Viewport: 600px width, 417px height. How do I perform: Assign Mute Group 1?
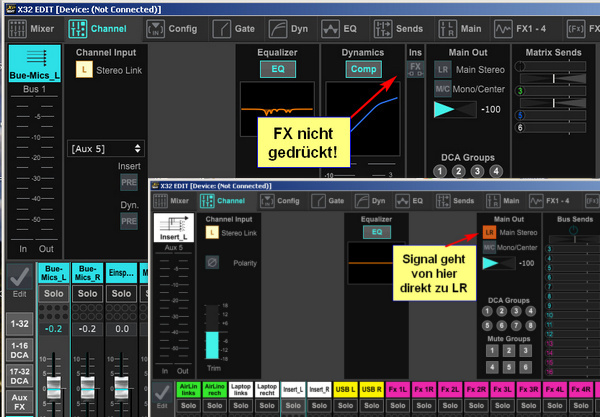click(x=492, y=350)
